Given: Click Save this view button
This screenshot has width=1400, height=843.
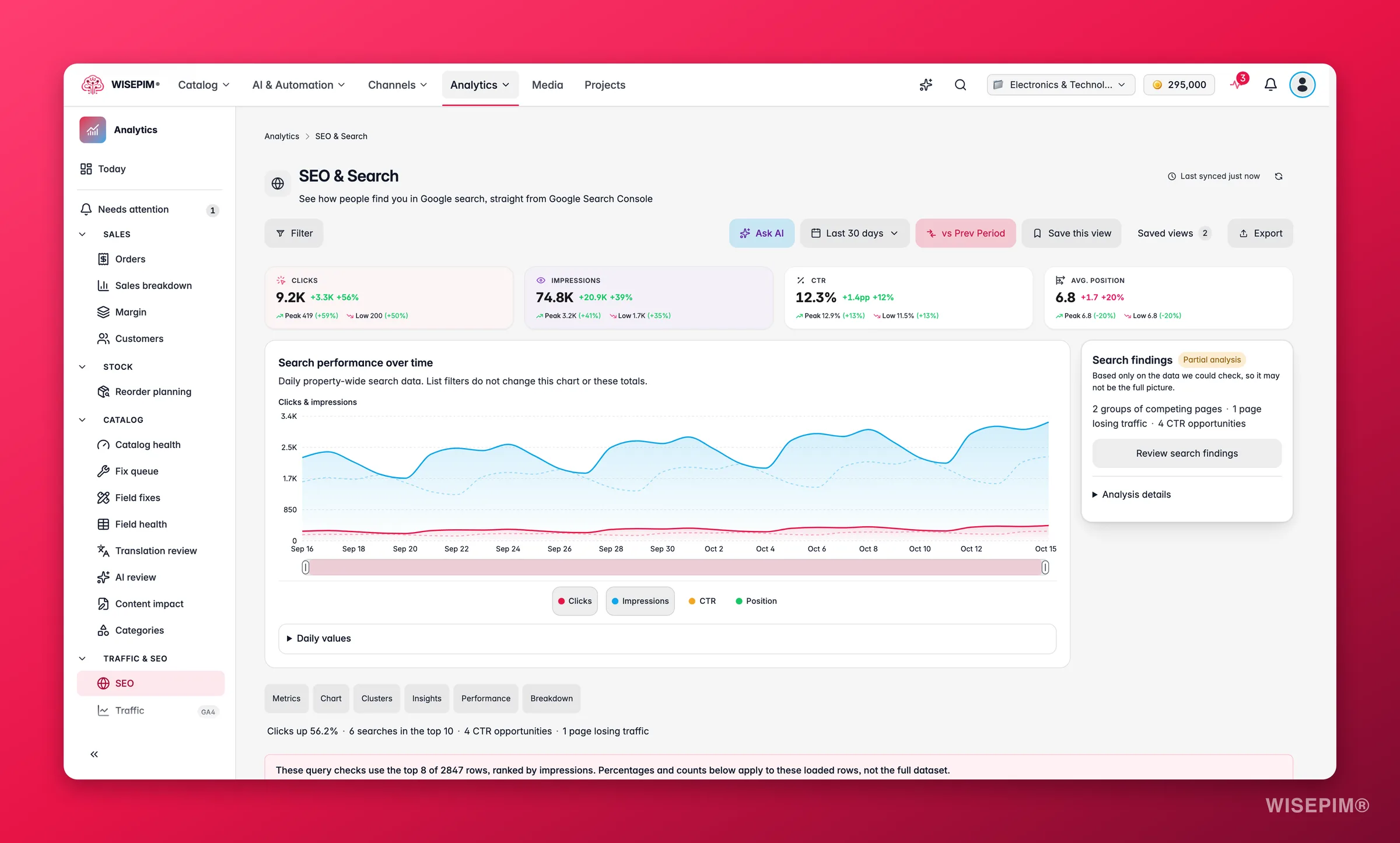Looking at the screenshot, I should 1072,233.
